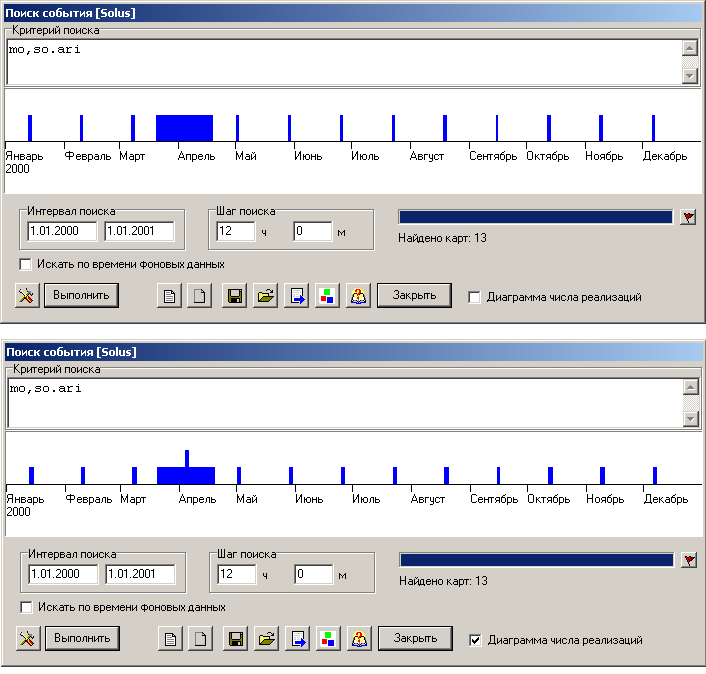Tick "Искать по времени фоновых данных" in the top window
This screenshot has height=674, width=706.
[x=25, y=264]
